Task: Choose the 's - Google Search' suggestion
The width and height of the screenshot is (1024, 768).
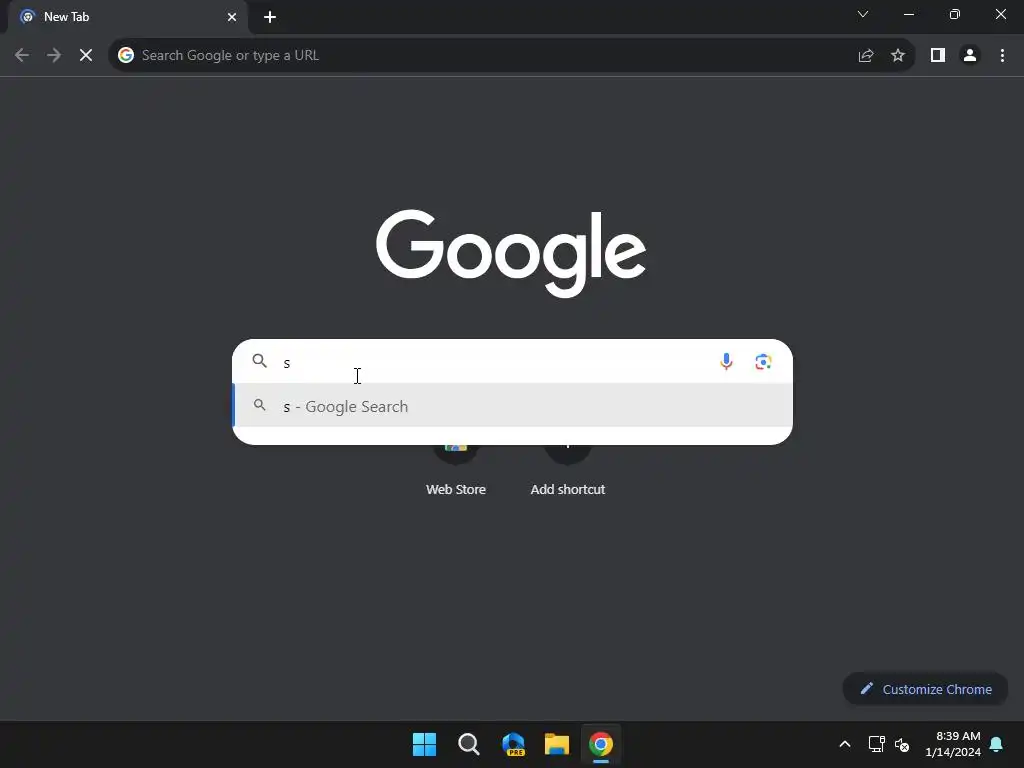Action: pos(512,406)
